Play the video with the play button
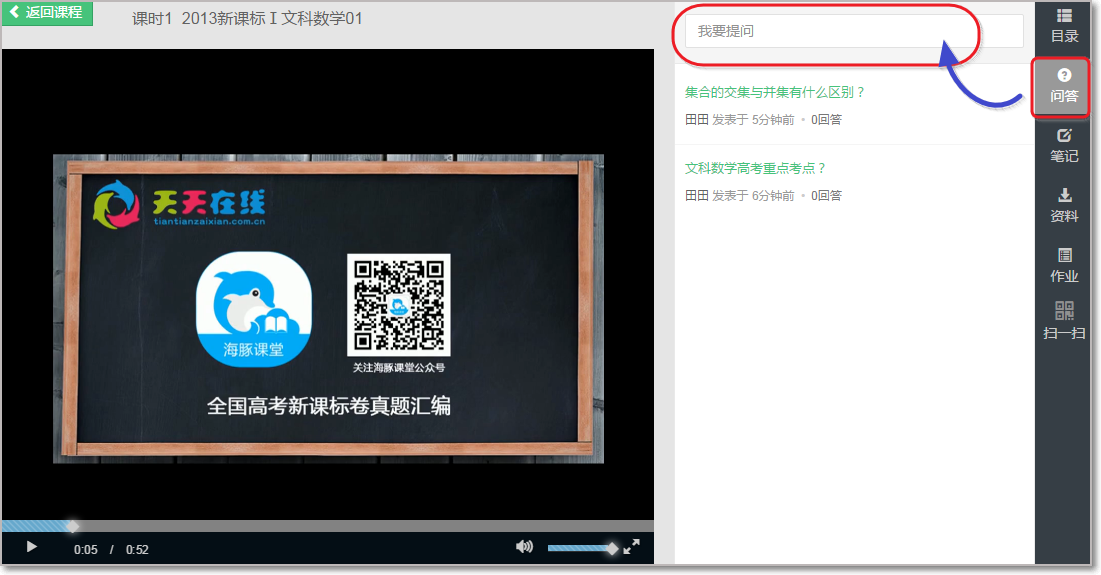The image size is (1101, 575). 32,547
